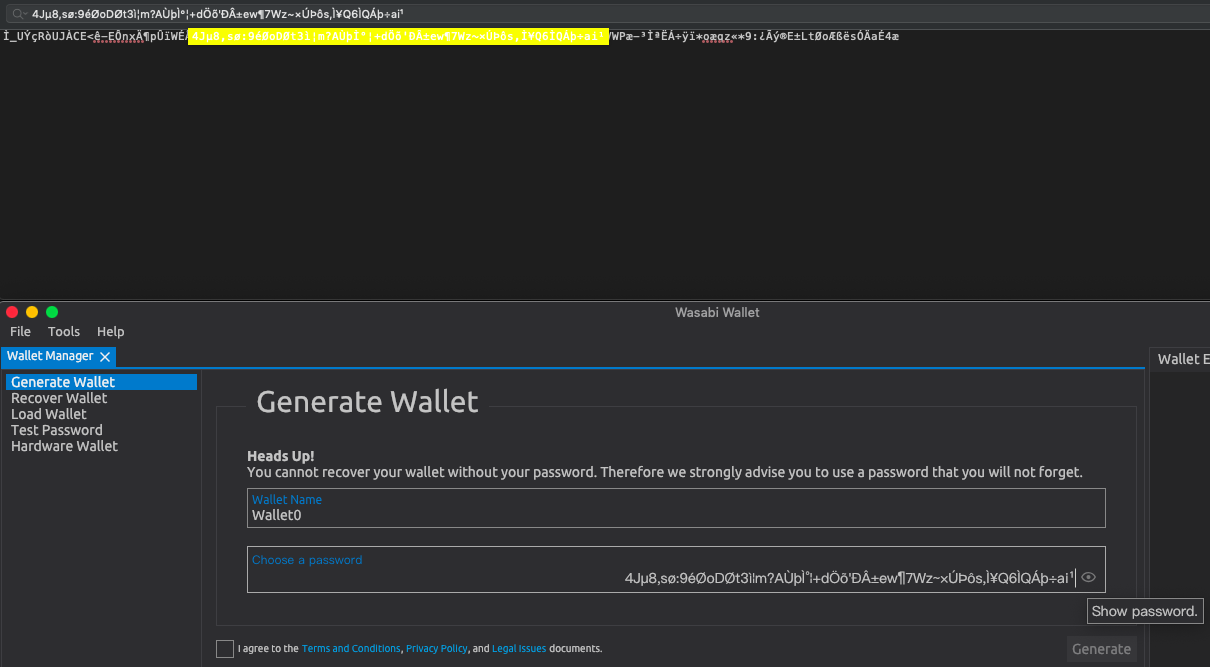The height and width of the screenshot is (667, 1210).
Task: Check the agree to terms checkbox
Action: pos(225,649)
